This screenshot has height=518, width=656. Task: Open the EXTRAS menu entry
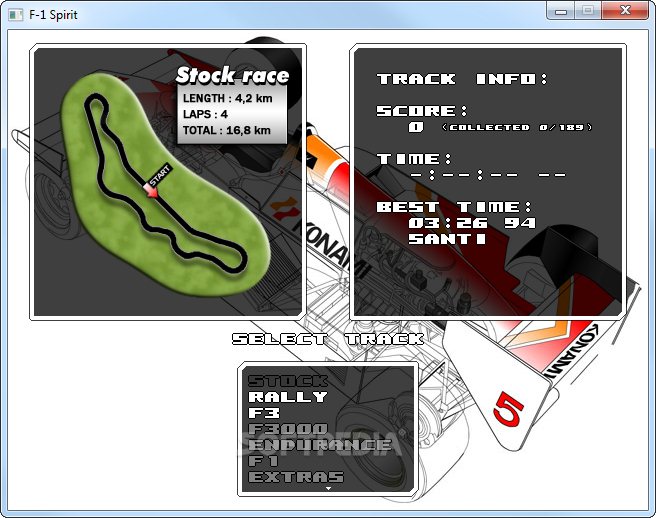pyautogui.click(x=296, y=477)
